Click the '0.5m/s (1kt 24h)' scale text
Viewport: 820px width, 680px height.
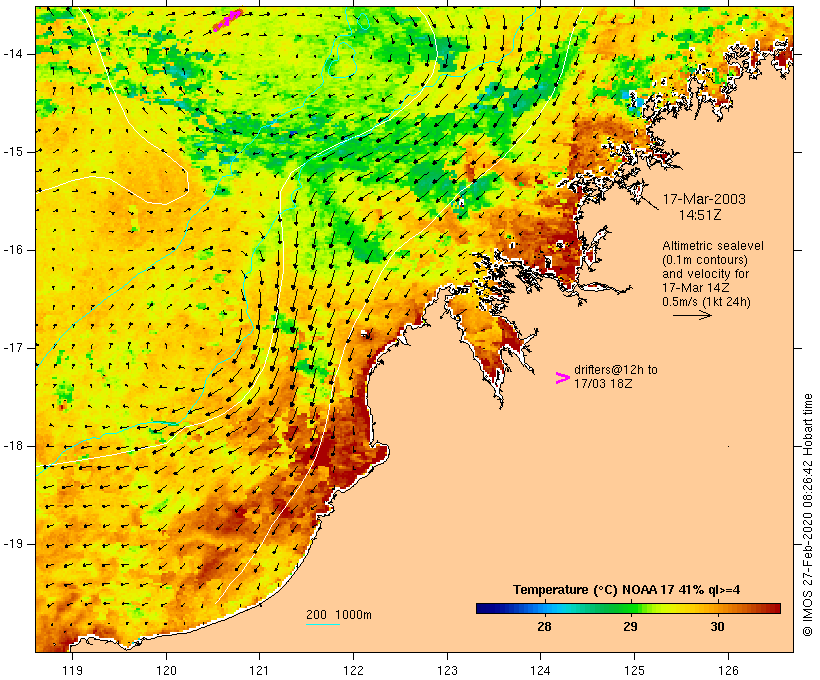click(706, 302)
